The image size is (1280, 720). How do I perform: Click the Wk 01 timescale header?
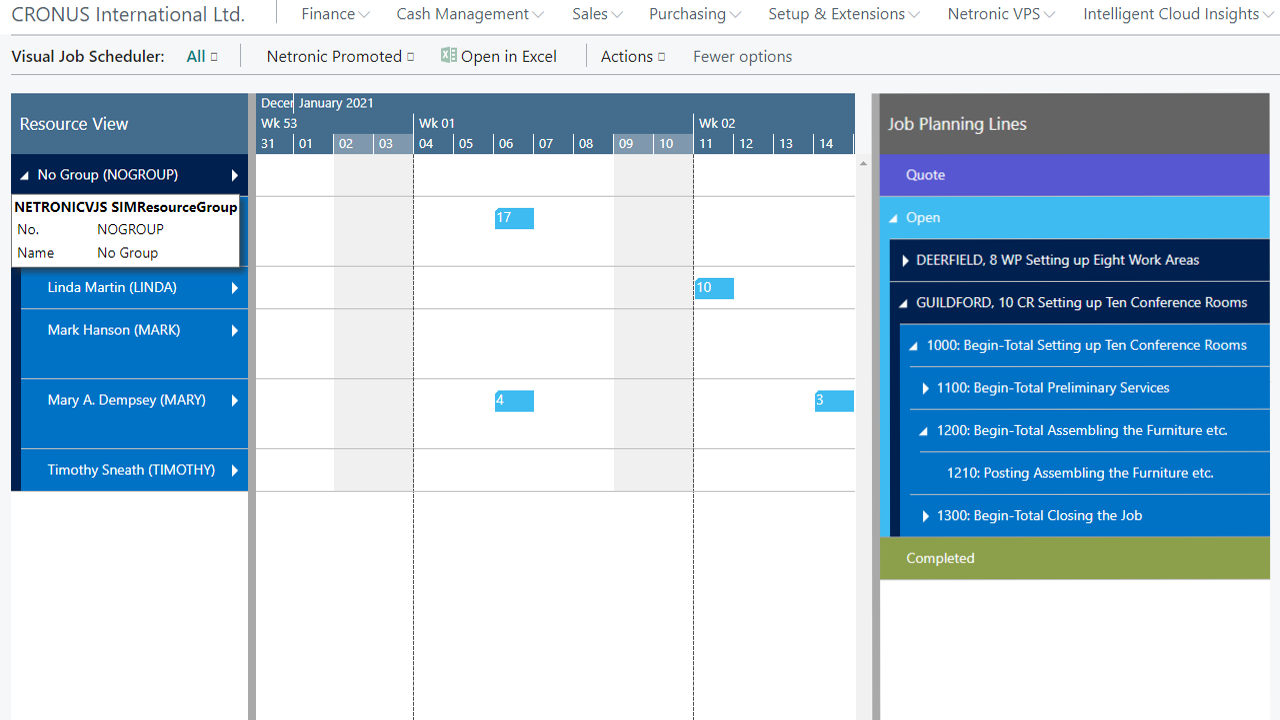click(553, 123)
